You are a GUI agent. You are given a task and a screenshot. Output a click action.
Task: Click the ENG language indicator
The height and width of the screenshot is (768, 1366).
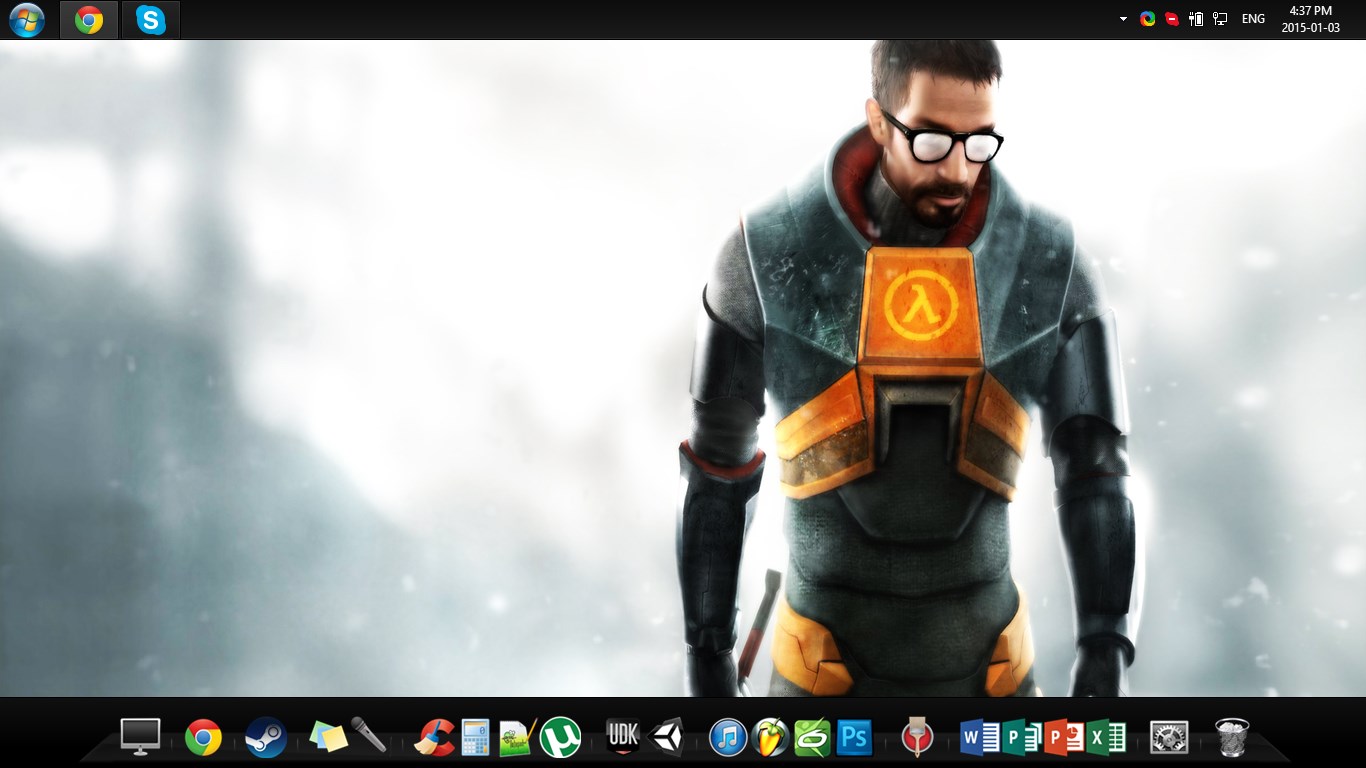tap(1253, 19)
